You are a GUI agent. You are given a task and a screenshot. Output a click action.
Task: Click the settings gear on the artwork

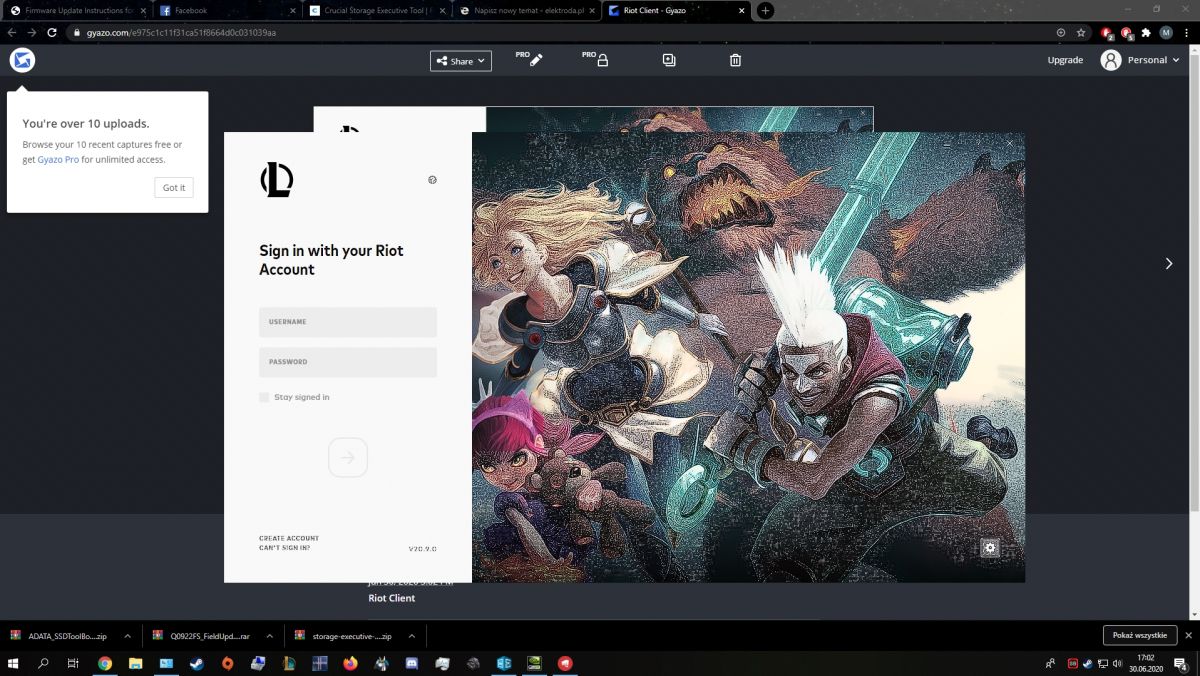pos(990,547)
